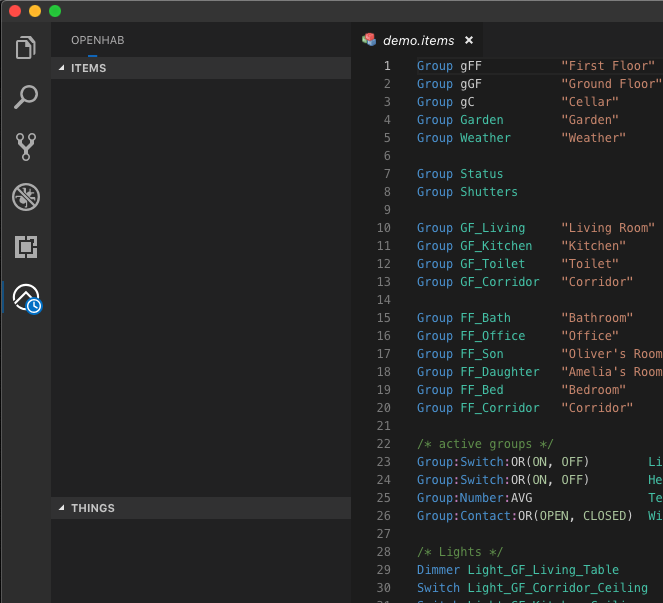Click the macOS green maximize button

(x=55, y=11)
